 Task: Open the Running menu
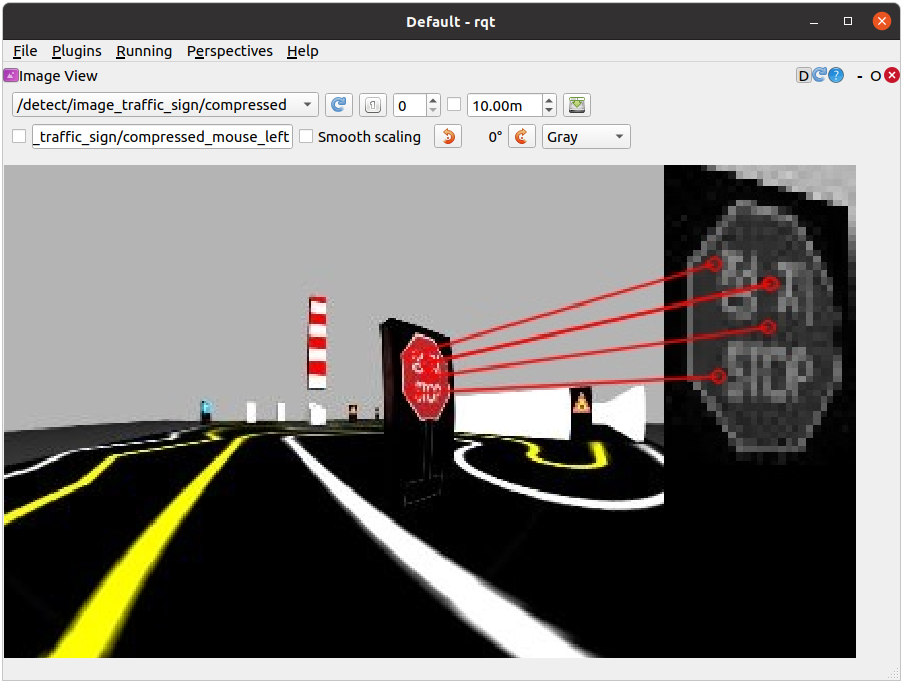click(x=144, y=51)
